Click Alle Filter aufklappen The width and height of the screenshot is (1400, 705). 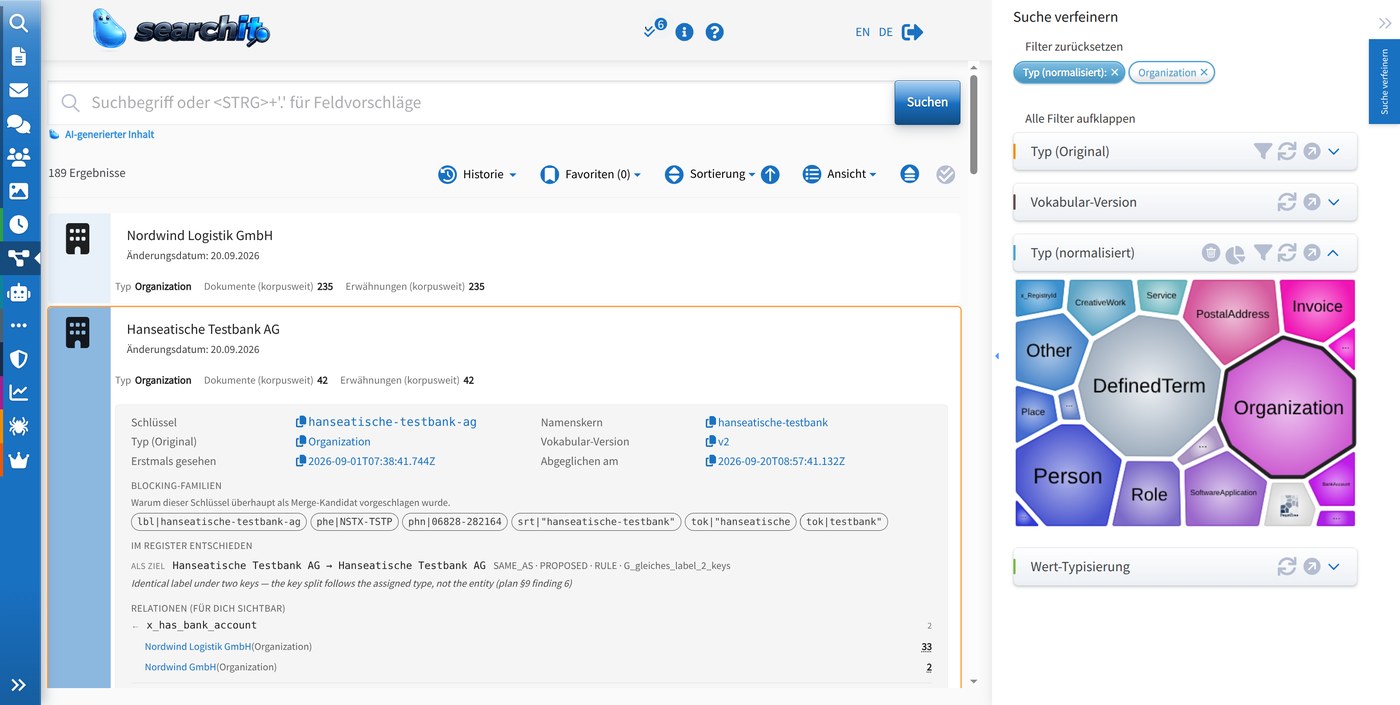tap(1080, 118)
